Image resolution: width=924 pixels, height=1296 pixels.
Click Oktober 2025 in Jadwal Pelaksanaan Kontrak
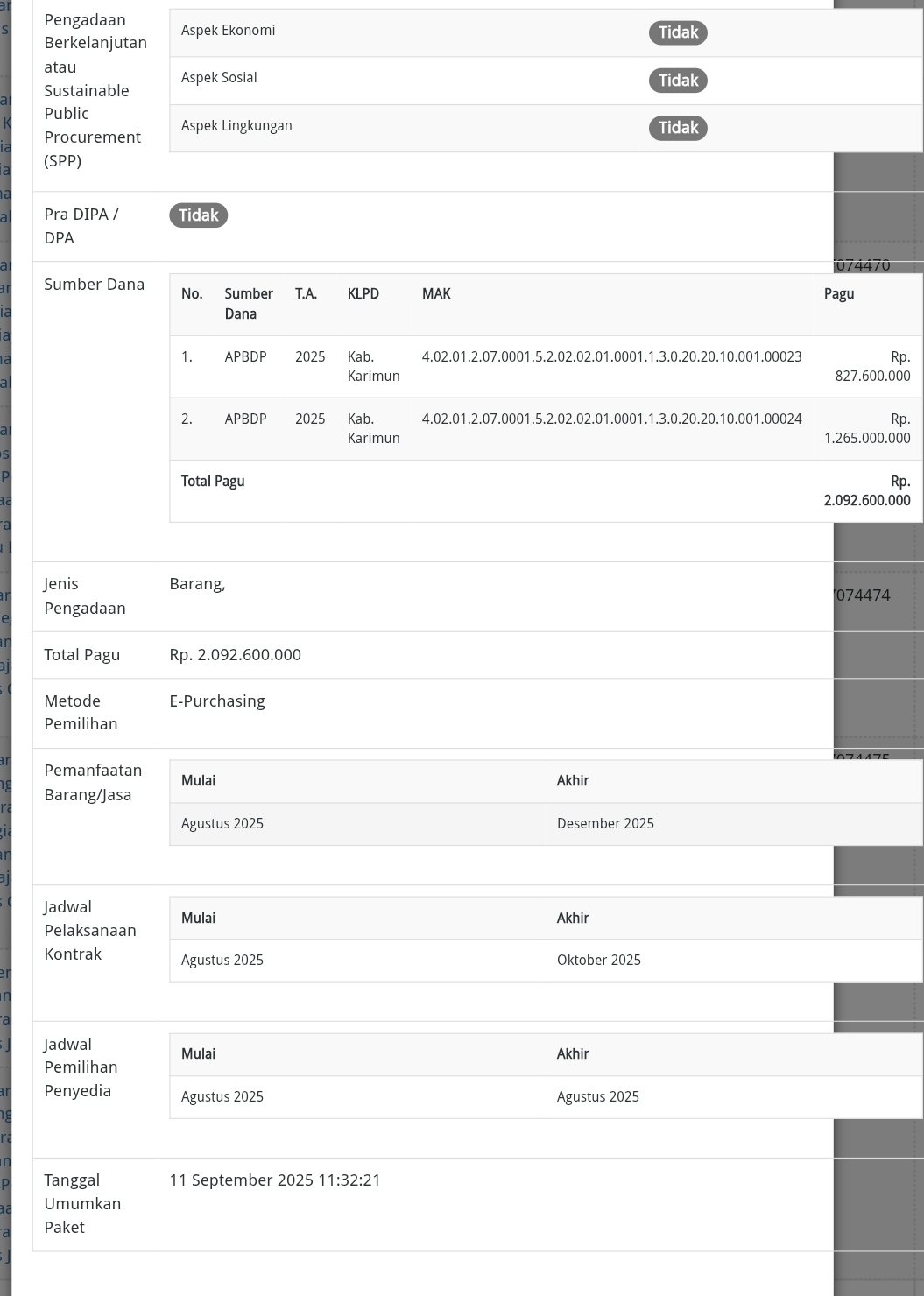click(598, 961)
